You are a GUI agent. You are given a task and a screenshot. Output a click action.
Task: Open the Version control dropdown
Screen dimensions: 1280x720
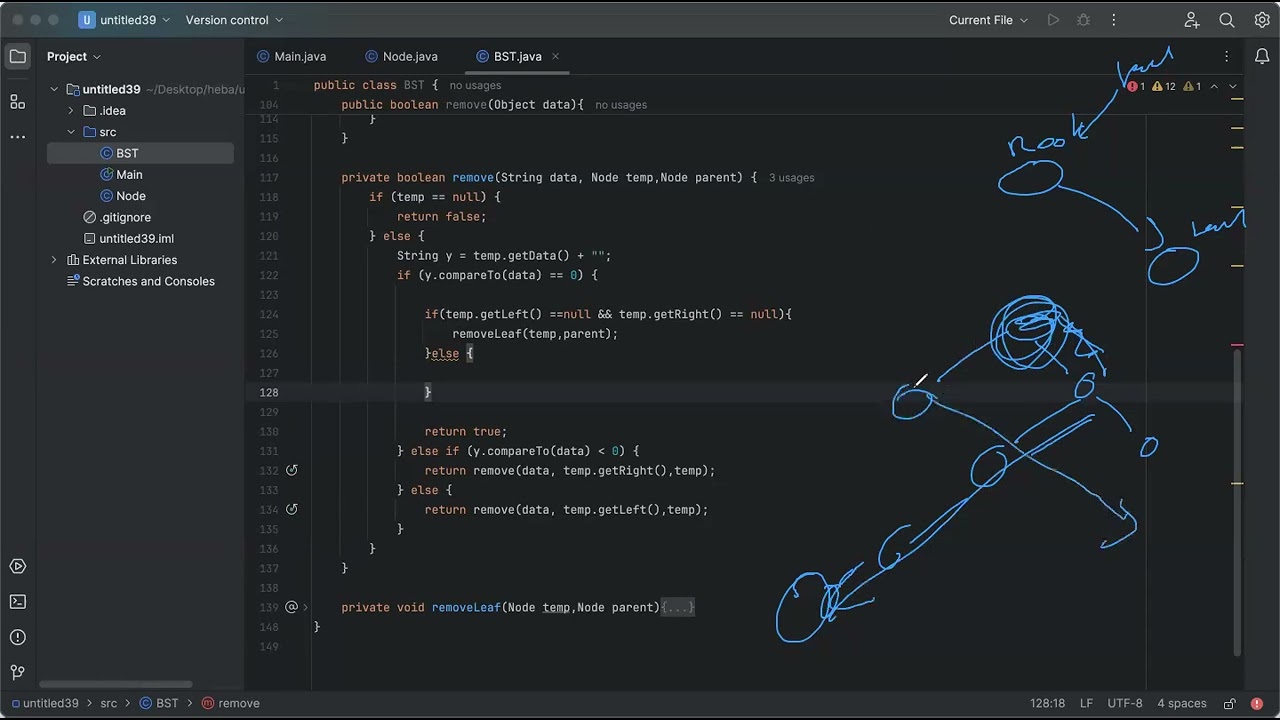click(x=234, y=20)
